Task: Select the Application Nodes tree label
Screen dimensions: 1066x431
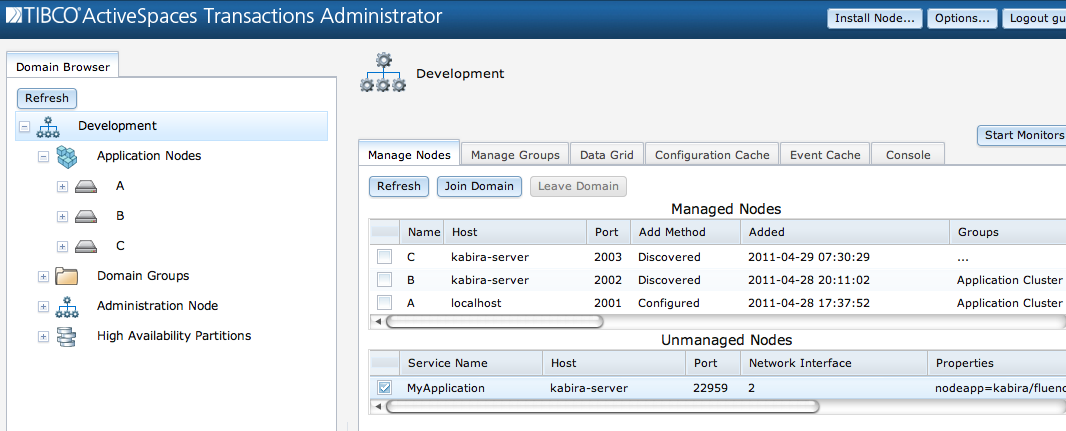Action: point(149,156)
